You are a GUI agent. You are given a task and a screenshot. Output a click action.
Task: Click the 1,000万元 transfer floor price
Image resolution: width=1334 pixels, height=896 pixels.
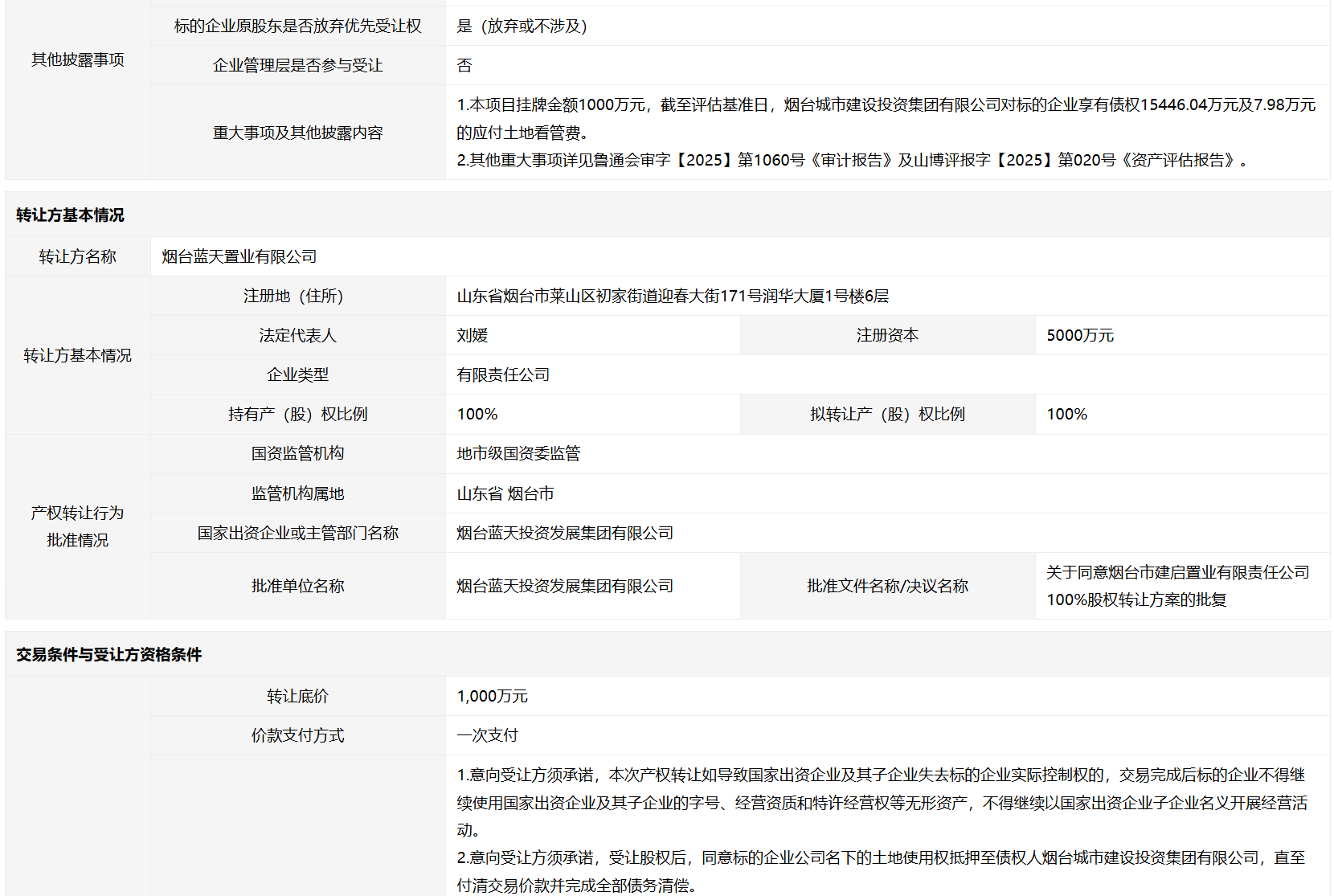pyautogui.click(x=492, y=697)
